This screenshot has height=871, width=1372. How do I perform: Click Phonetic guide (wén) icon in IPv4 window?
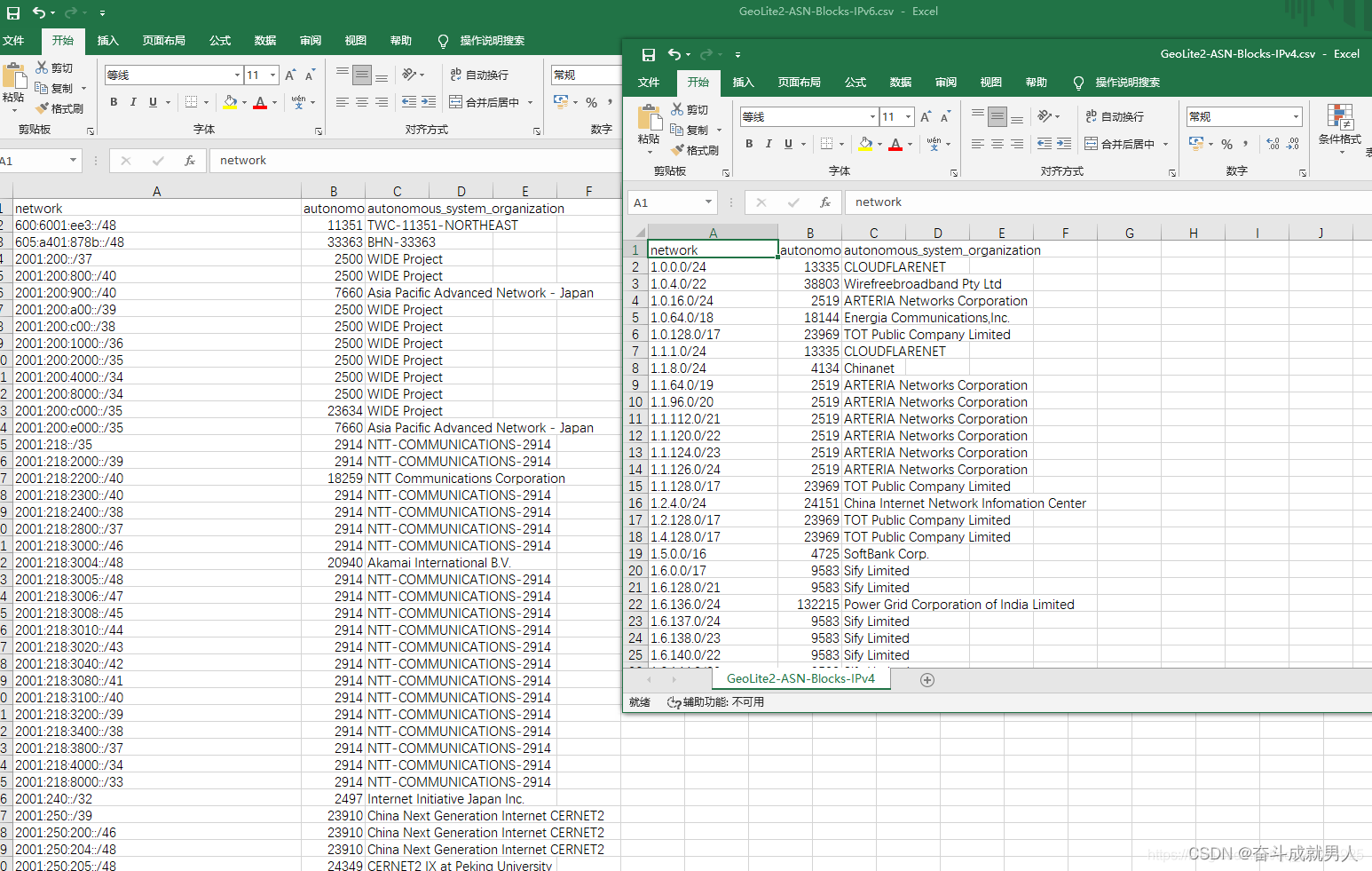[x=934, y=144]
